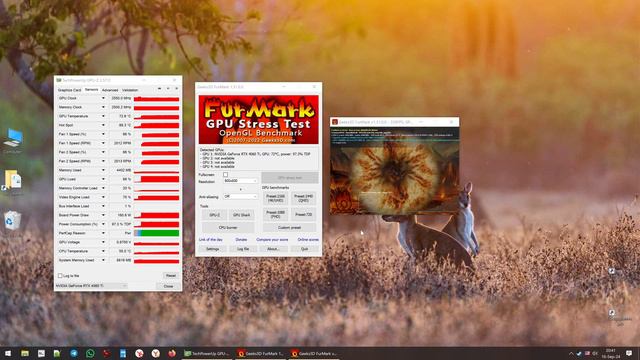Show hidden system tray icons
Viewport: 640px width, 360px height.
click(571, 353)
